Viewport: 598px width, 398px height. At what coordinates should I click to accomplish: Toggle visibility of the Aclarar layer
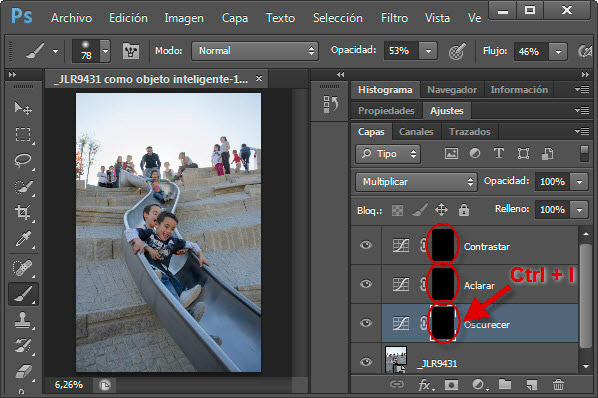(x=366, y=284)
